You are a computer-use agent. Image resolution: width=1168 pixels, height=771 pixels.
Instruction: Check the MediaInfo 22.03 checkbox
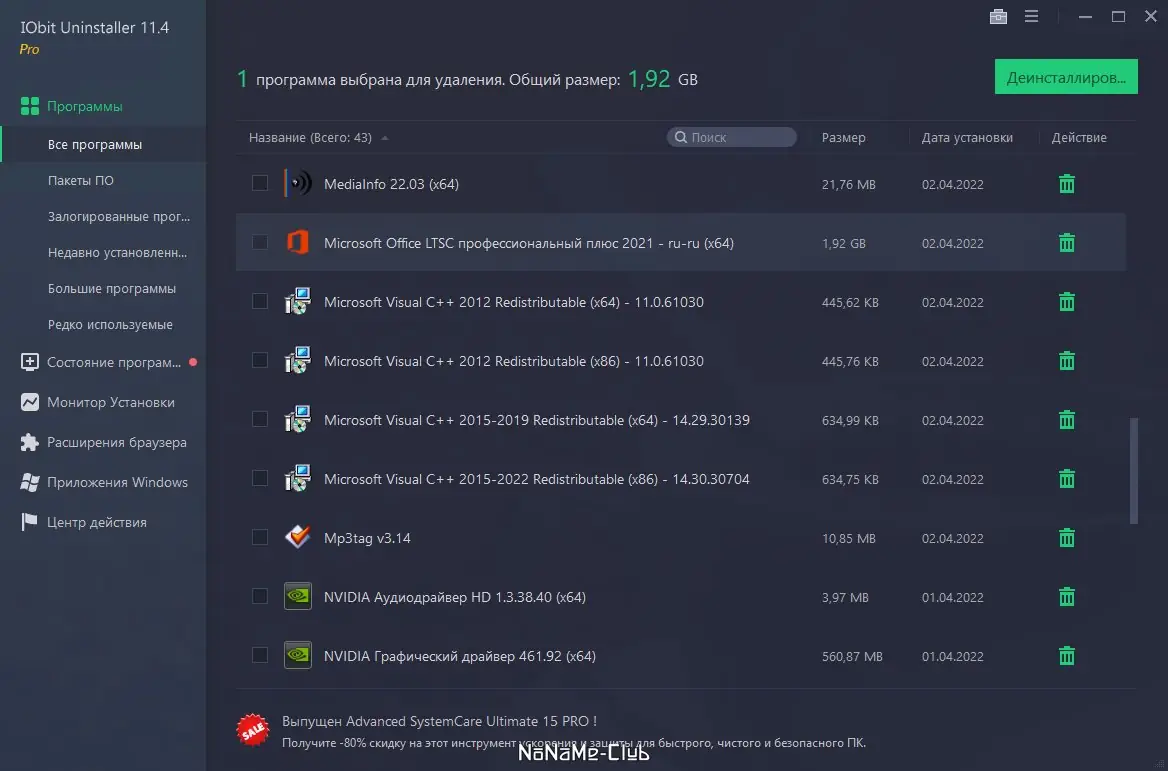point(259,183)
